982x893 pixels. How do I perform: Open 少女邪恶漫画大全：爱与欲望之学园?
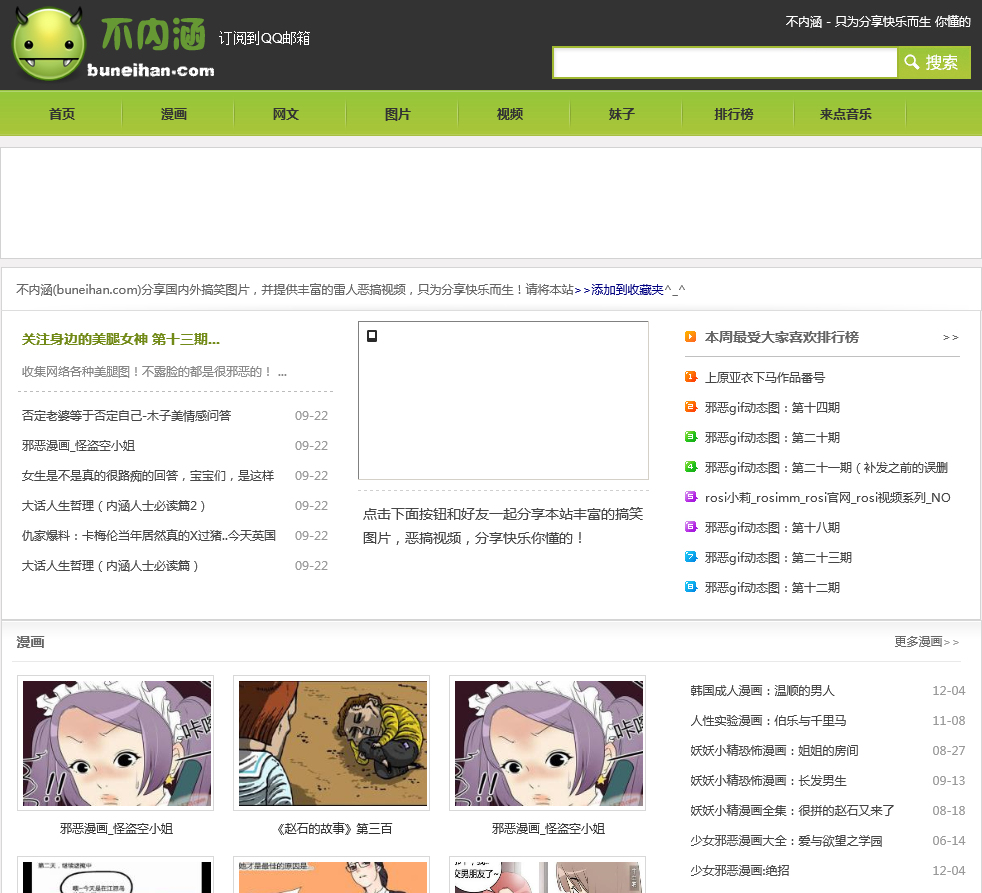tap(786, 841)
